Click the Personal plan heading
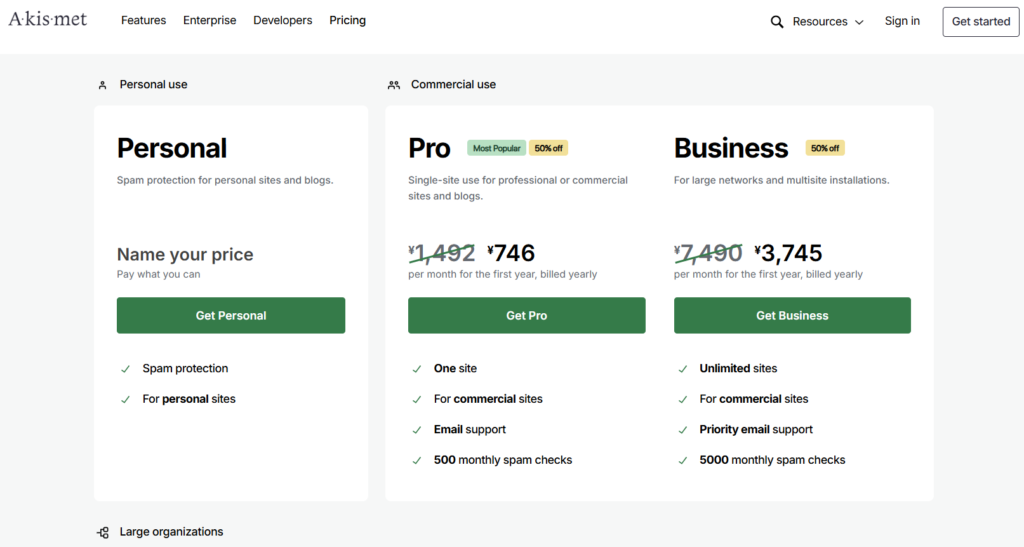The height and width of the screenshot is (547, 1024). tap(172, 148)
